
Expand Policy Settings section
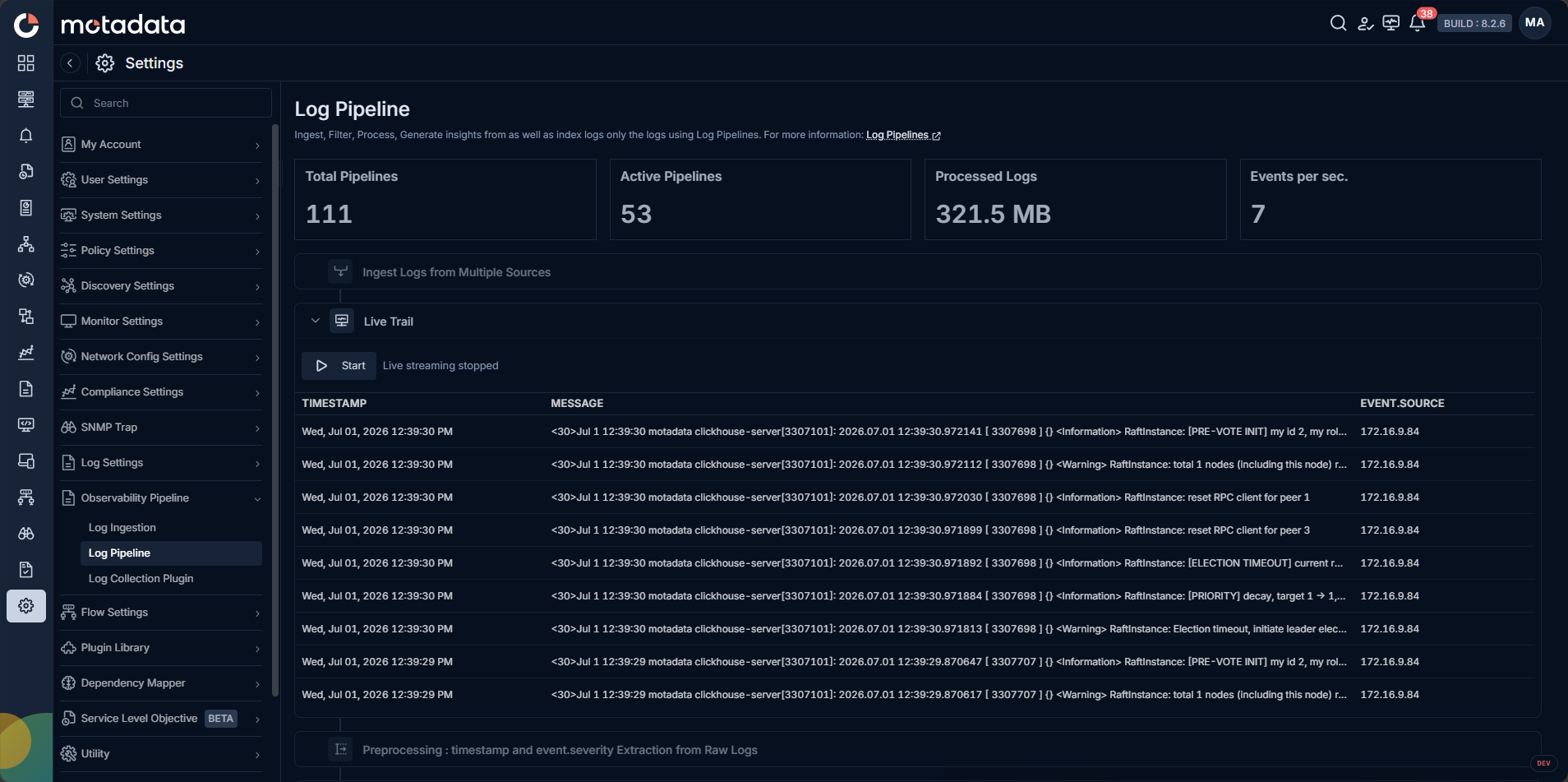pos(161,251)
